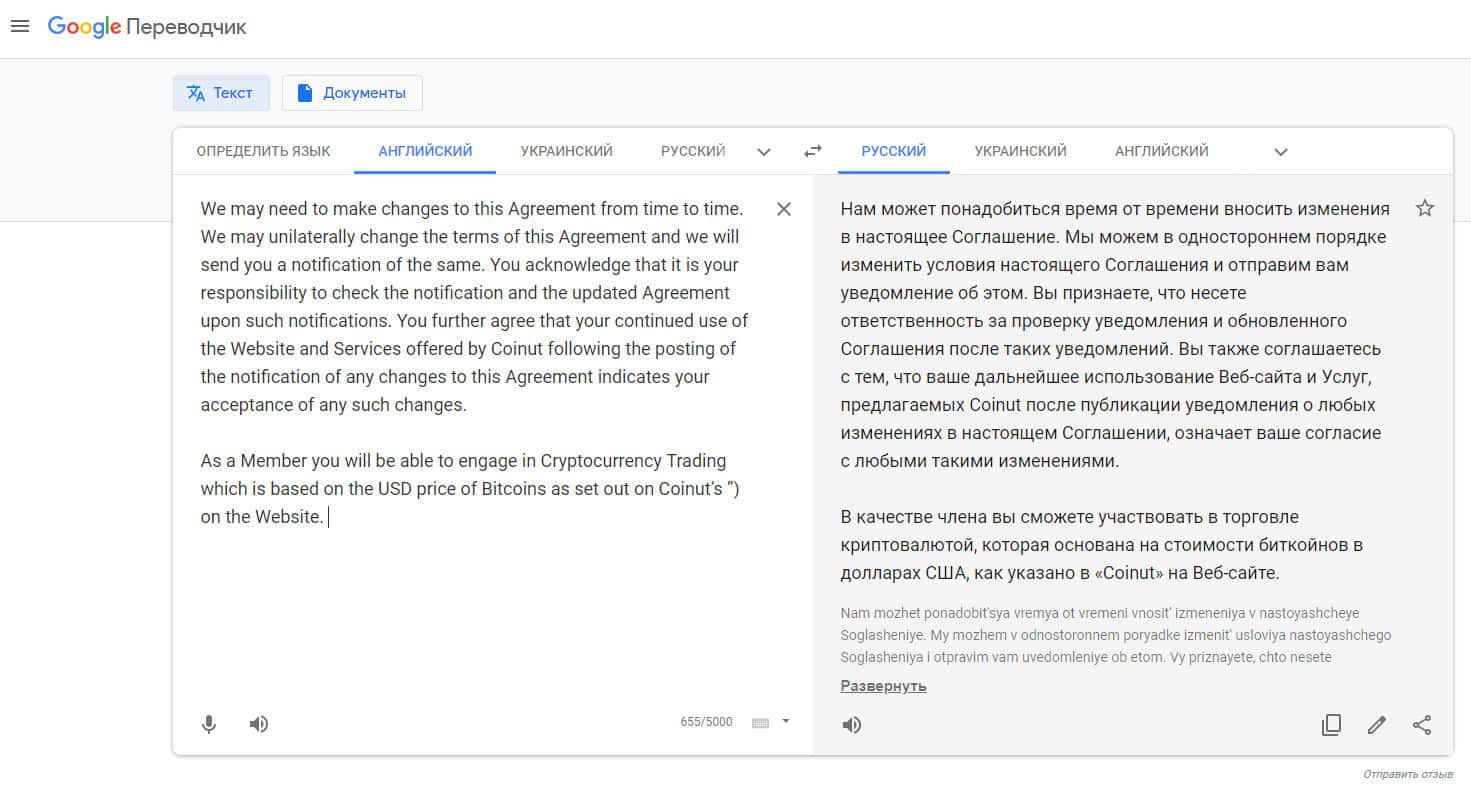Open the main hamburger menu
This screenshot has height=791, width=1471.
20,27
